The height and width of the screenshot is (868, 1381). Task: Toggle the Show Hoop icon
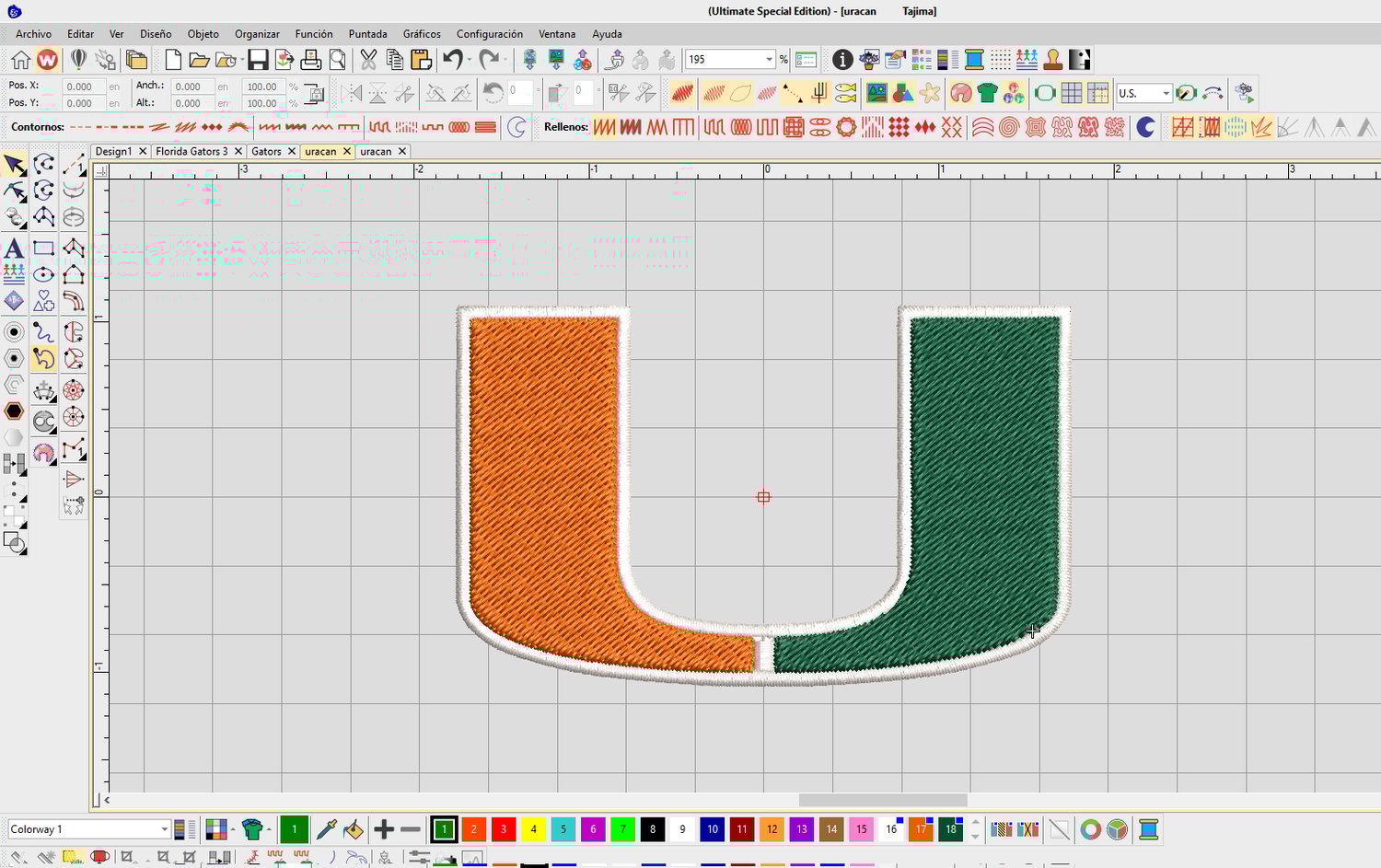(1045, 93)
